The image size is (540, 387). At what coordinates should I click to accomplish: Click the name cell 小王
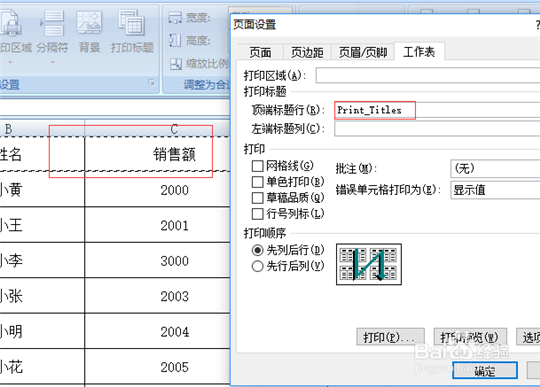pos(42,225)
